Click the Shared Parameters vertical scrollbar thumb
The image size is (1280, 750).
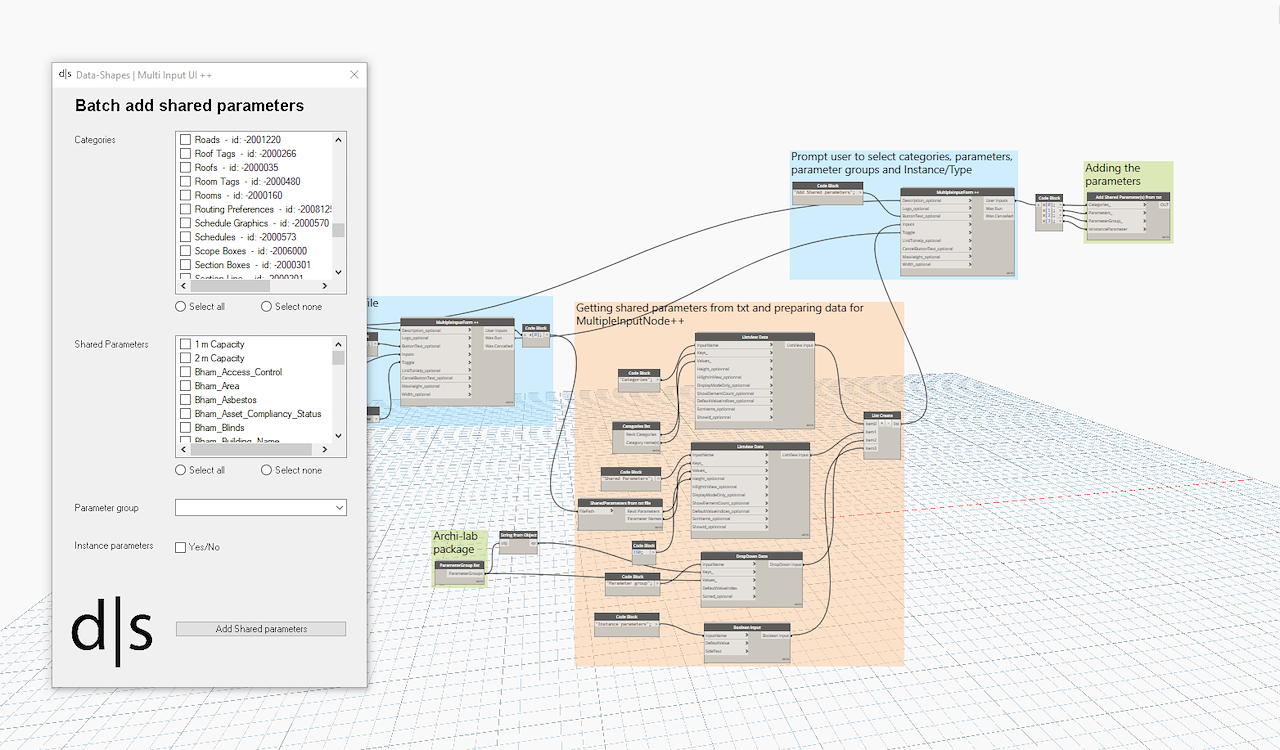(339, 358)
